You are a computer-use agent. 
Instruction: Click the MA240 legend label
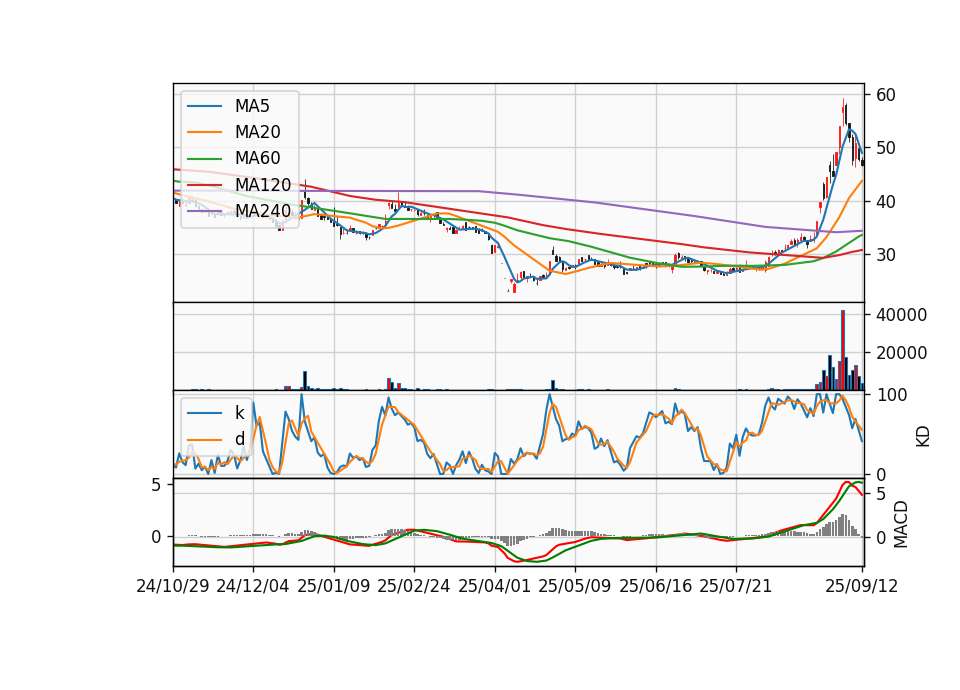tap(263, 211)
